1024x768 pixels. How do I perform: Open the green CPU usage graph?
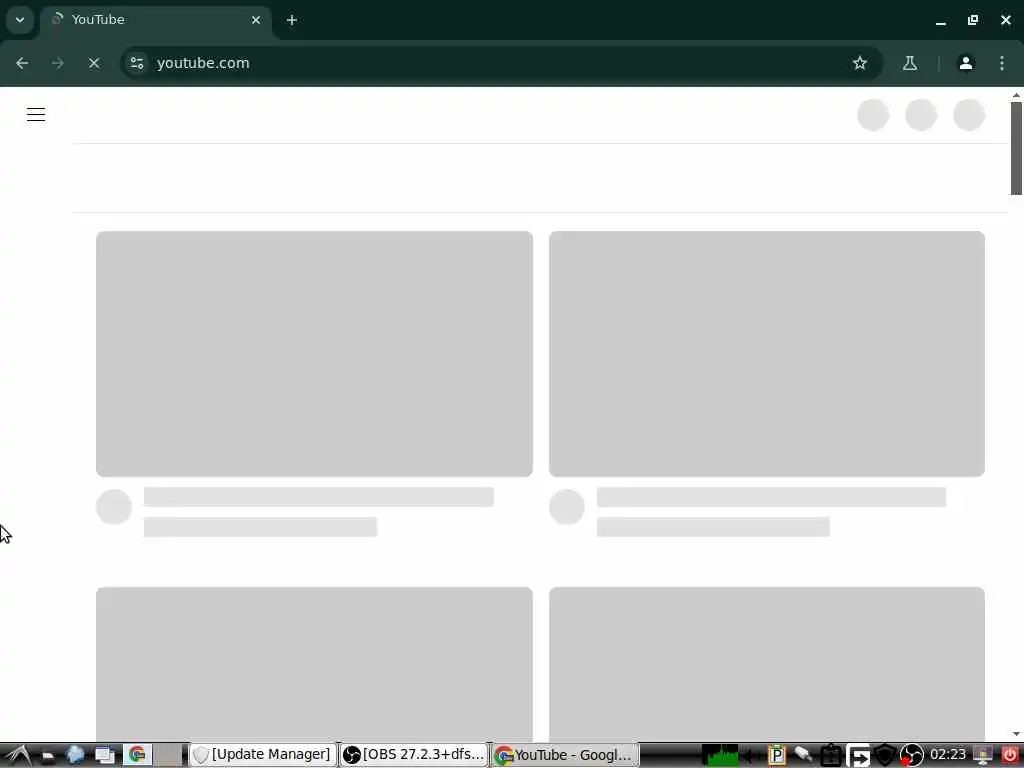[720, 755]
